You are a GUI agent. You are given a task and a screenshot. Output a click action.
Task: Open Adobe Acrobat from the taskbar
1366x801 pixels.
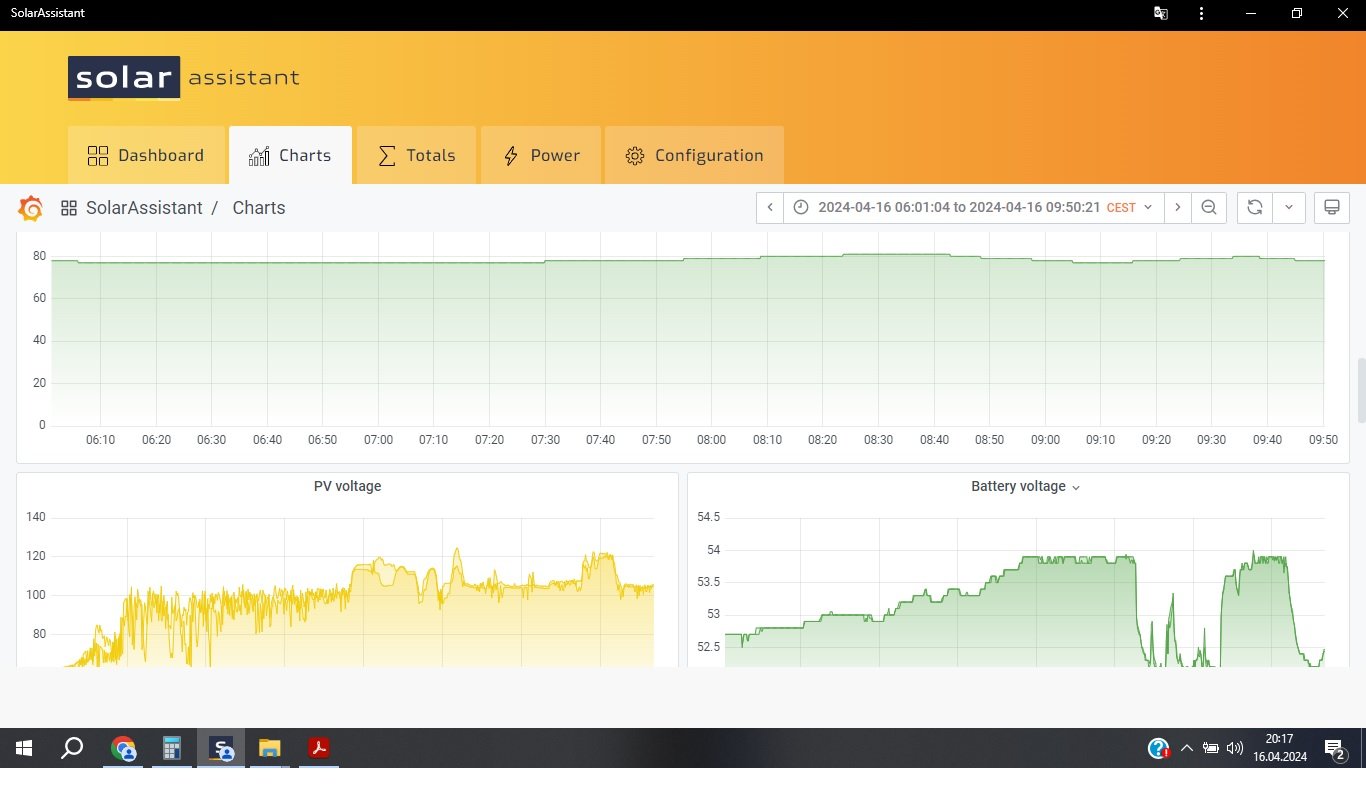[x=319, y=748]
